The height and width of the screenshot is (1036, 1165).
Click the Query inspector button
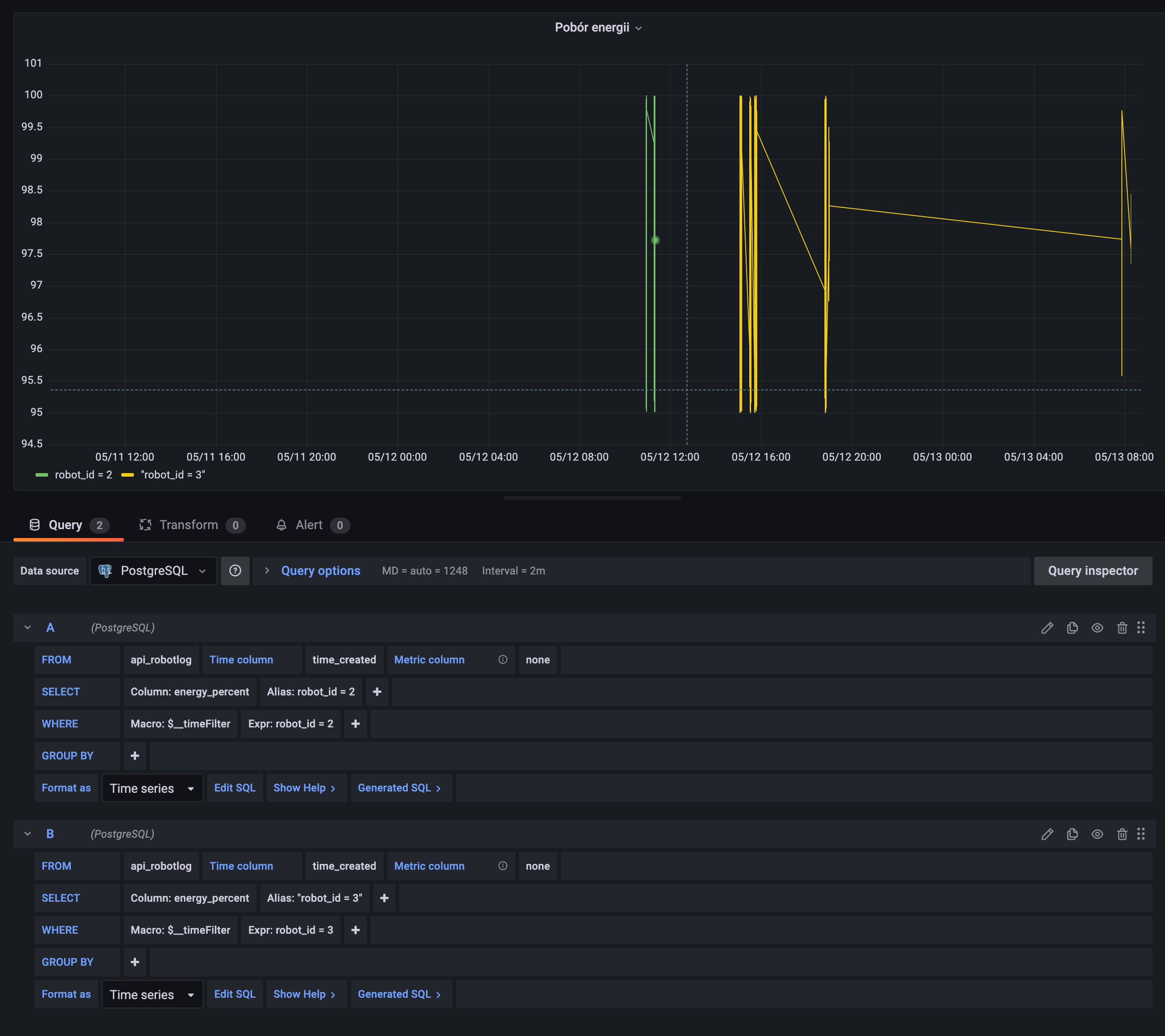click(1092, 570)
